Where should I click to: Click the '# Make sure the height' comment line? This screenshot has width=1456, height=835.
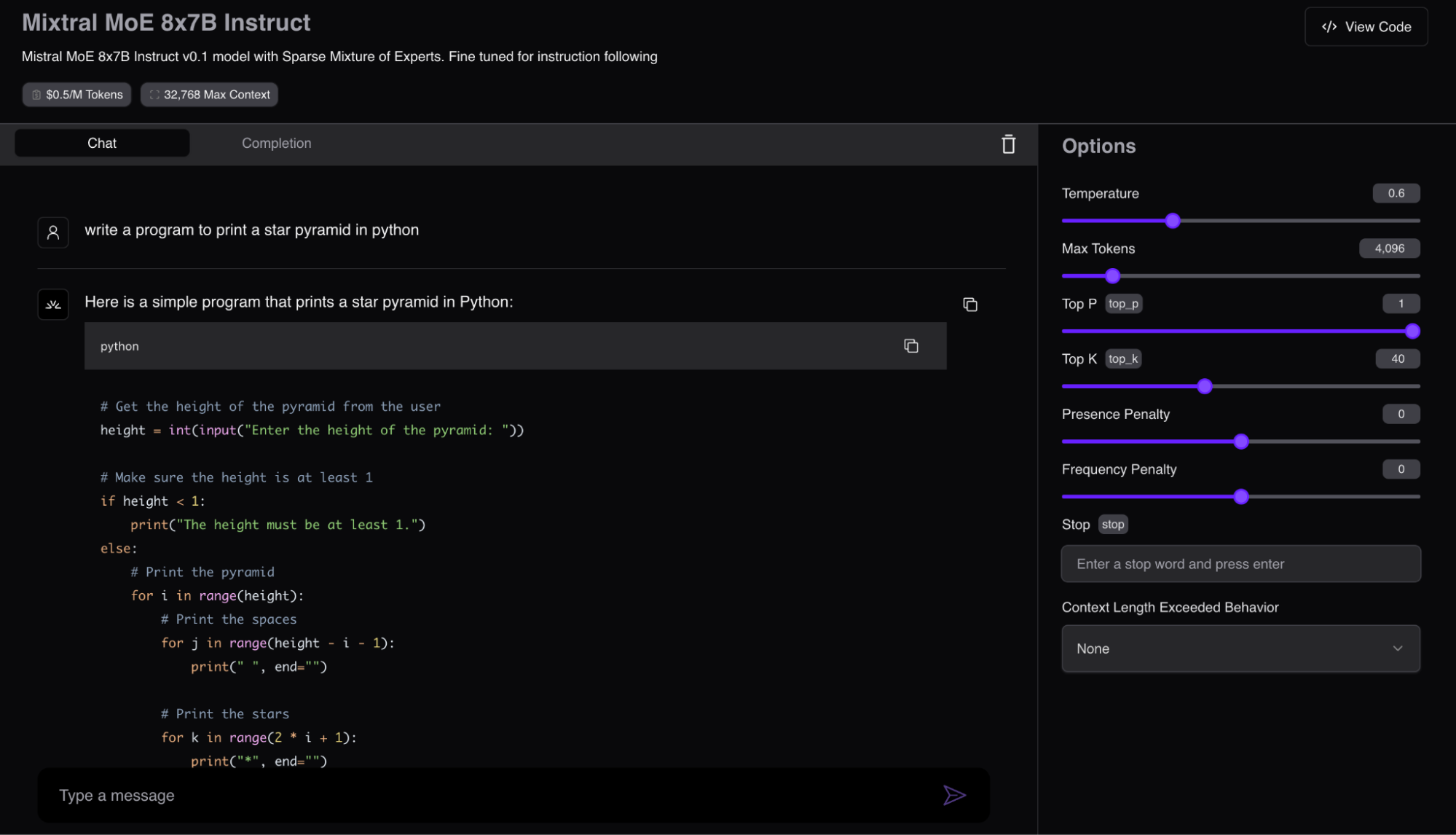coord(237,477)
